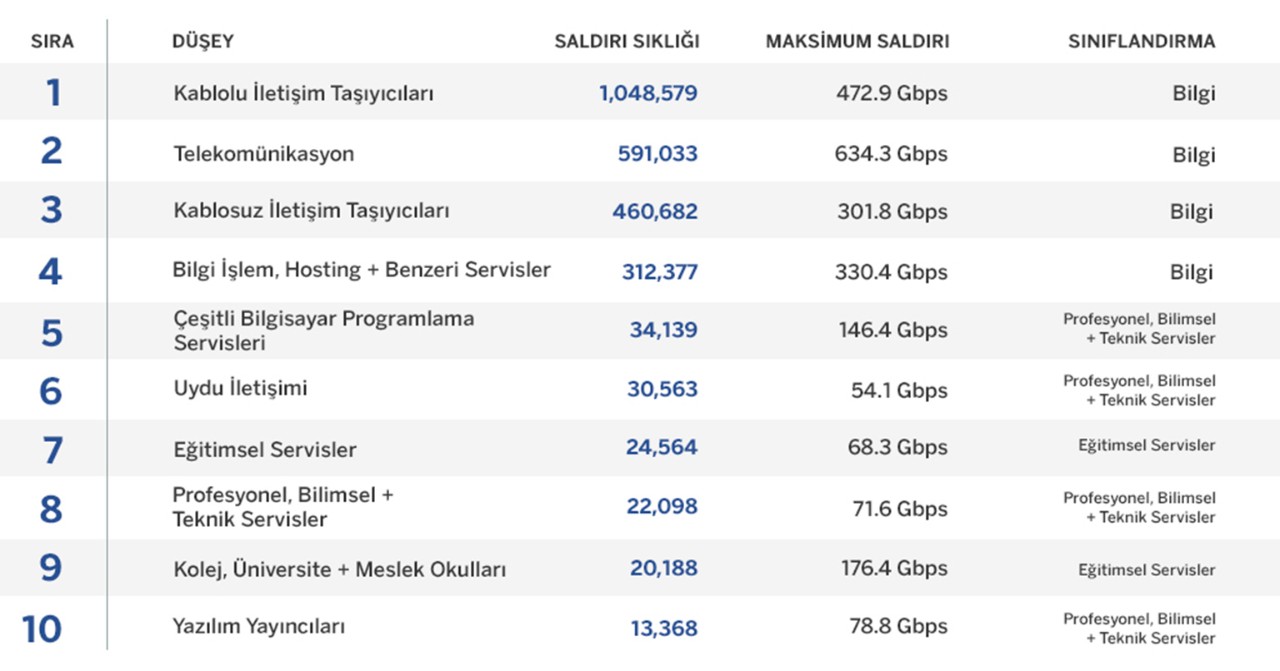Image resolution: width=1280 pixels, height=671 pixels.
Task: Select the Telekomünikasyon row label
Action: coord(264,154)
